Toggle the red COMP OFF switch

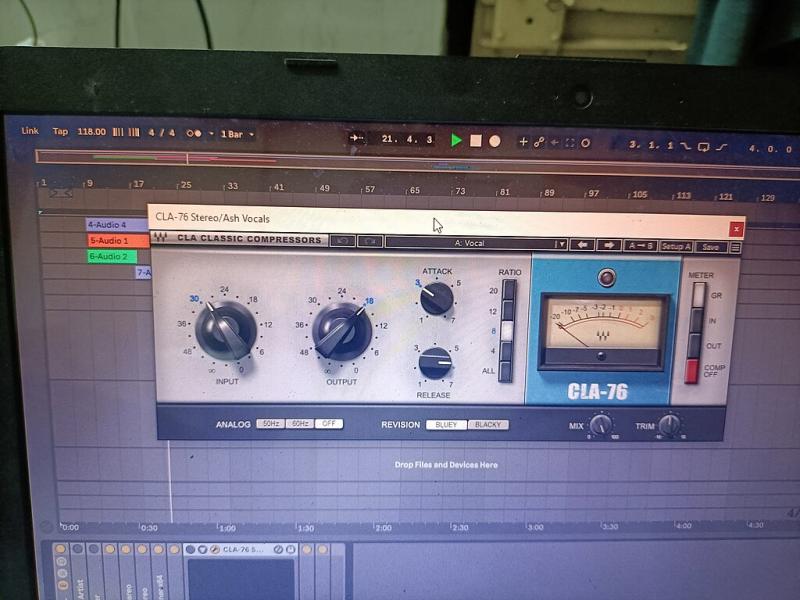click(x=692, y=371)
